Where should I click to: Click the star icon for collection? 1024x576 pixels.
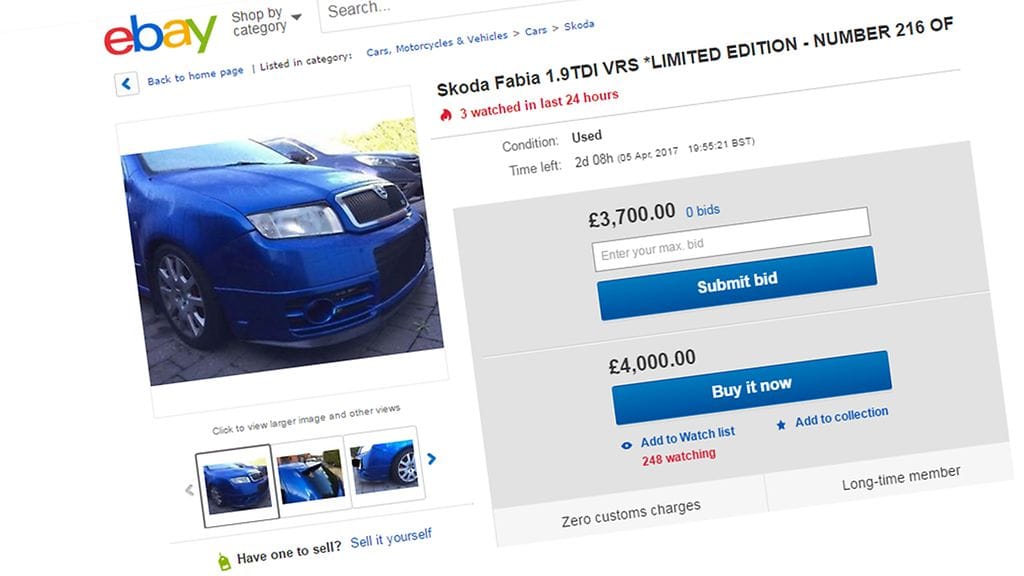click(x=781, y=425)
